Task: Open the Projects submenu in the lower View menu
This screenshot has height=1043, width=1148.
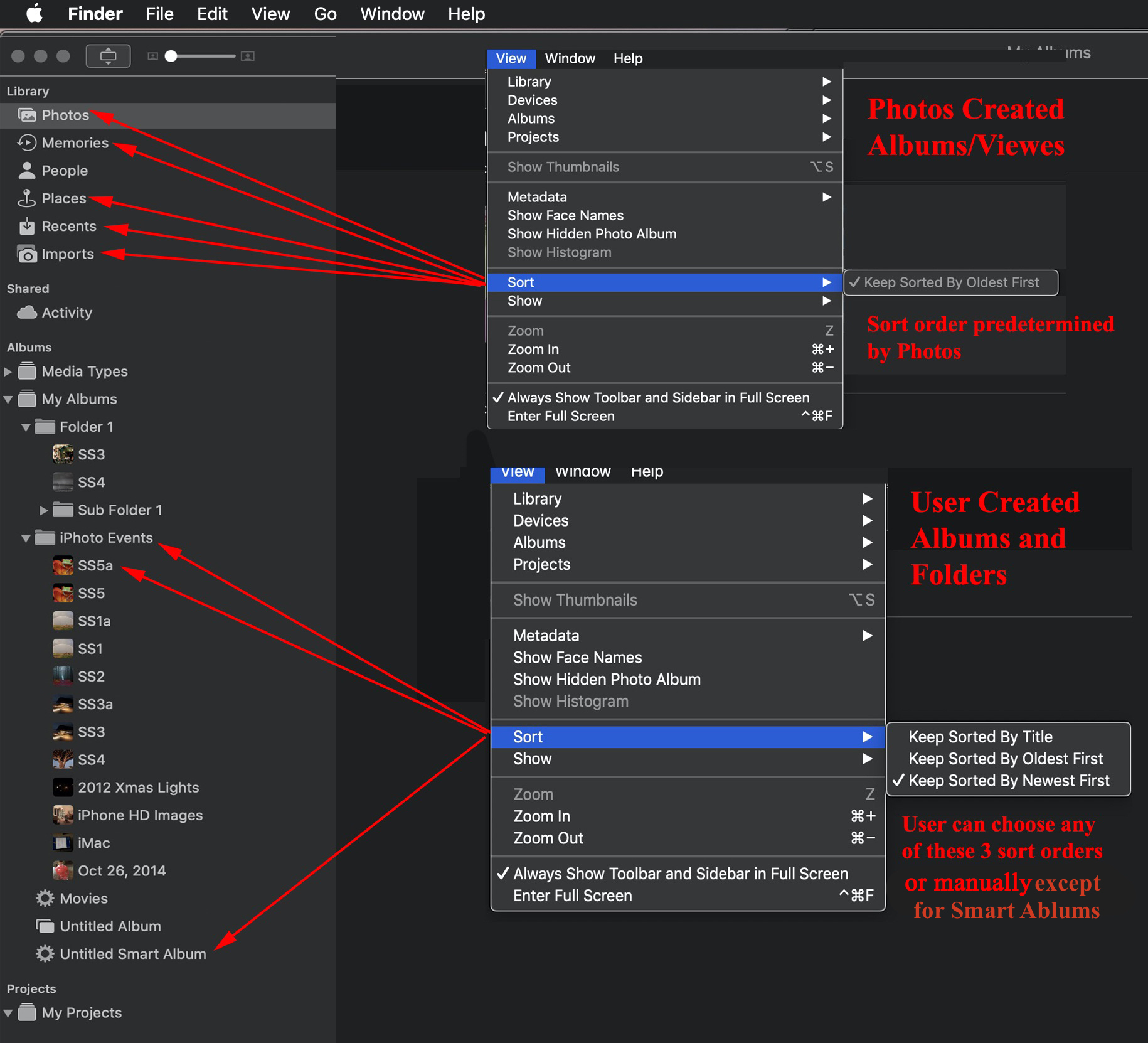Action: [688, 565]
